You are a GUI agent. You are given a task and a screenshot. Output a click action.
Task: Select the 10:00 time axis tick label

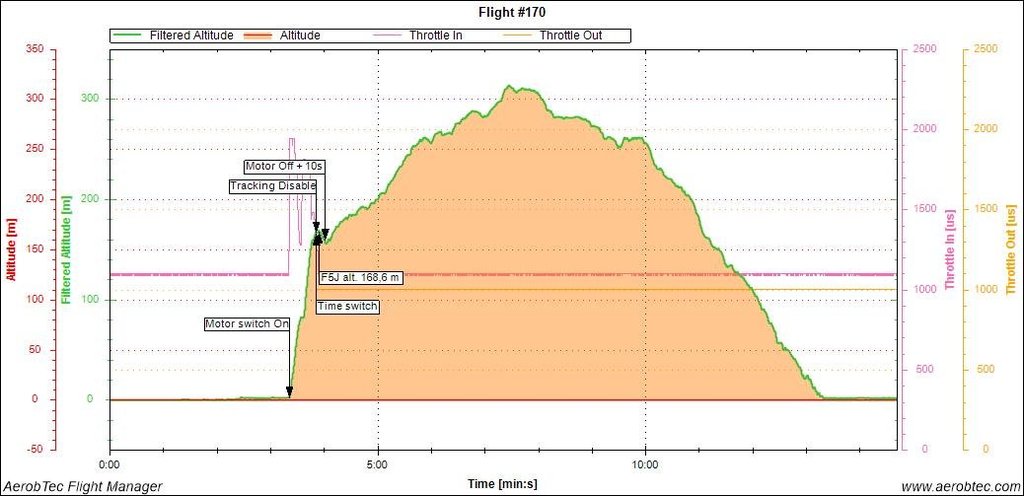645,465
